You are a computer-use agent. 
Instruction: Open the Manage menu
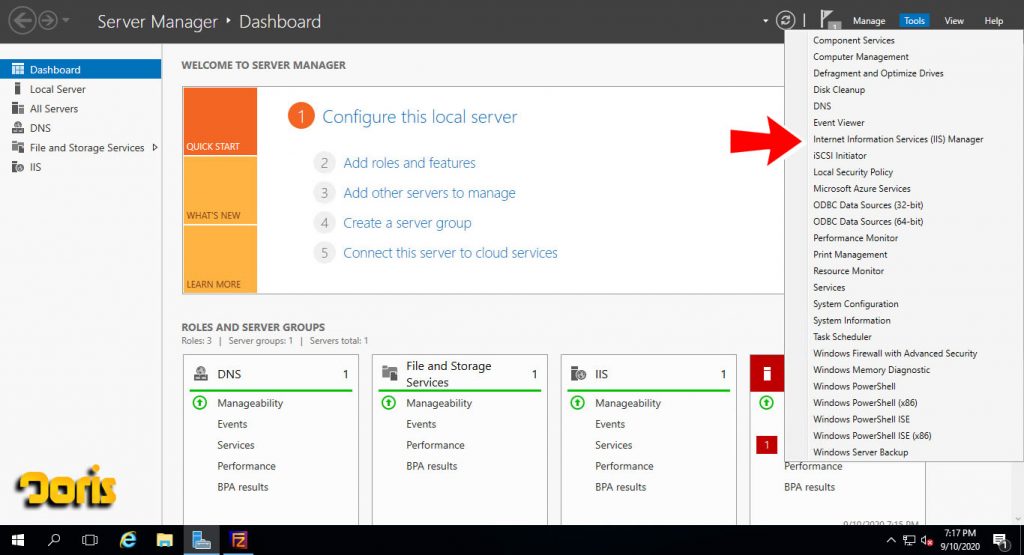869,21
